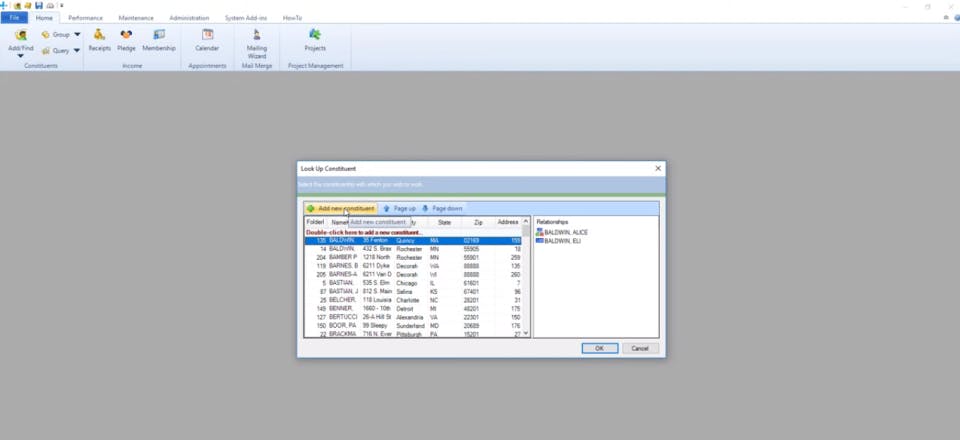Launch the Mailing Wizard icon
The image size is (960, 440).
click(257, 43)
